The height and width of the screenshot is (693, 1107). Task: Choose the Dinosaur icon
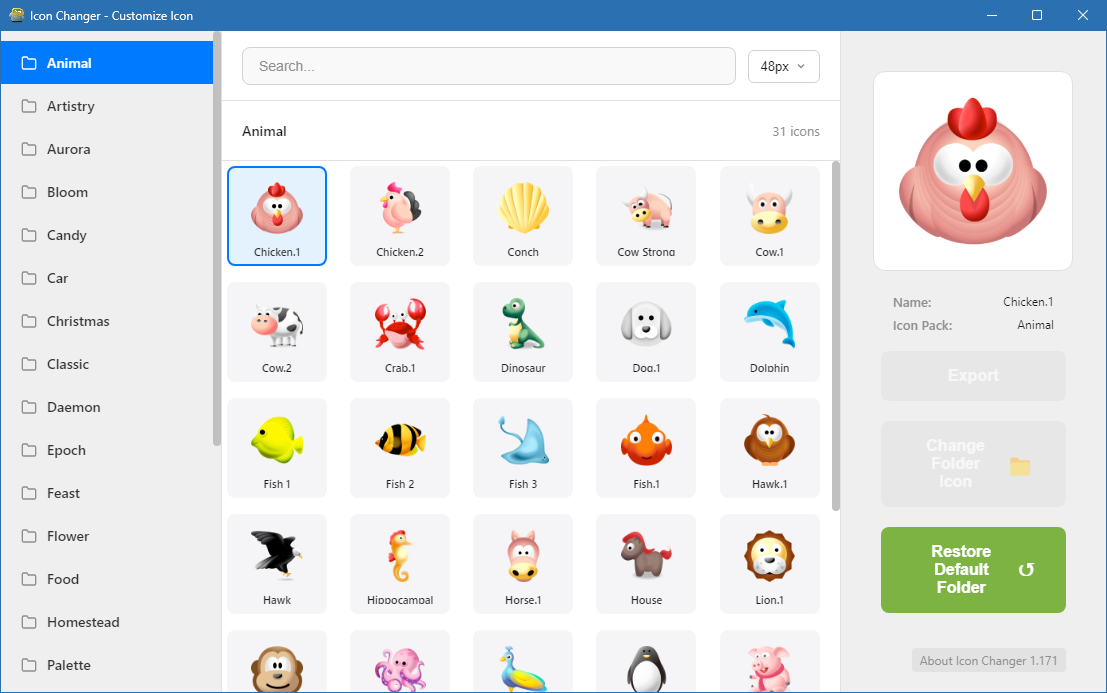click(523, 332)
